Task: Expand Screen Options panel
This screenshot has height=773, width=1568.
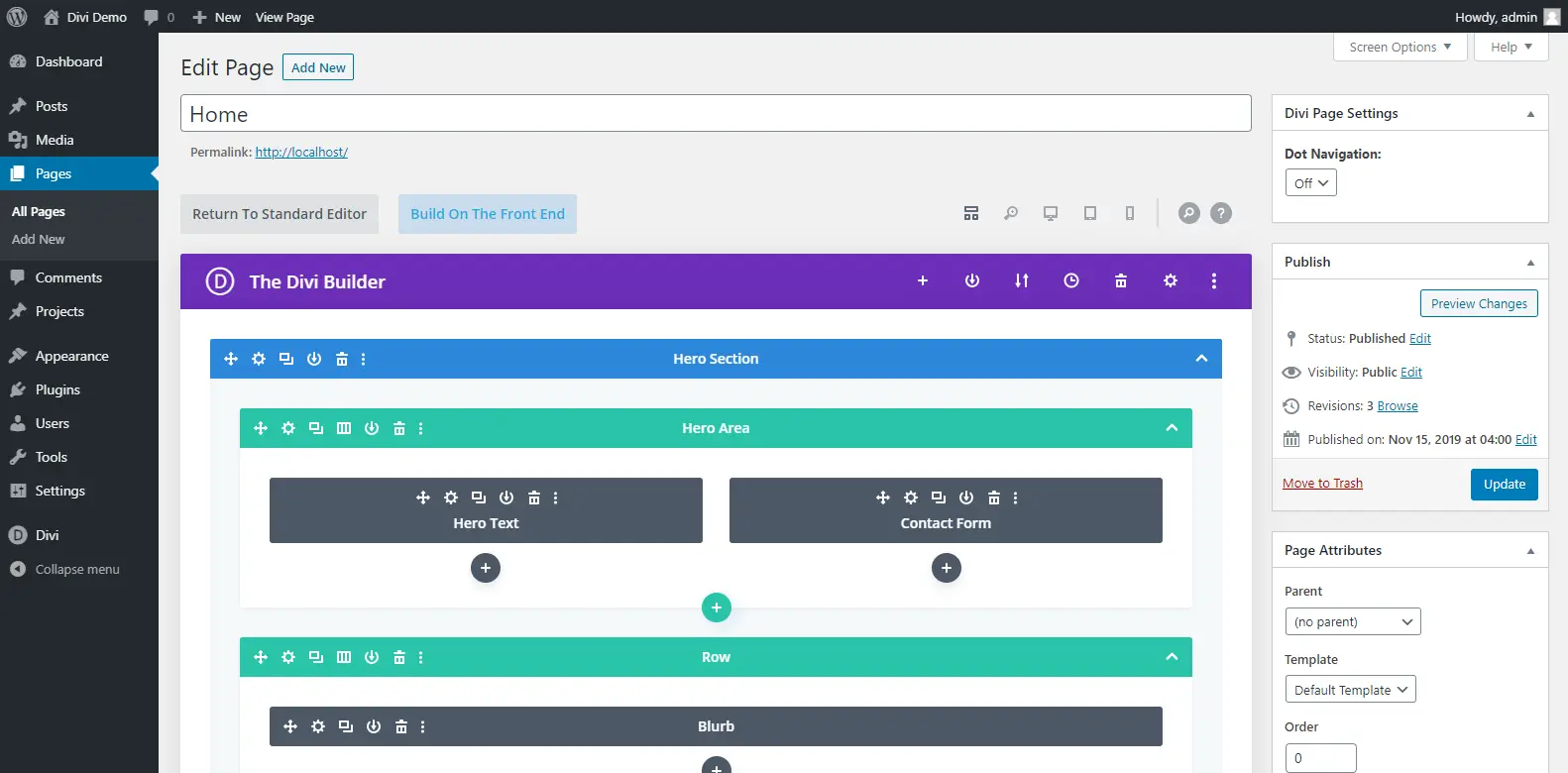Action: pyautogui.click(x=1400, y=47)
